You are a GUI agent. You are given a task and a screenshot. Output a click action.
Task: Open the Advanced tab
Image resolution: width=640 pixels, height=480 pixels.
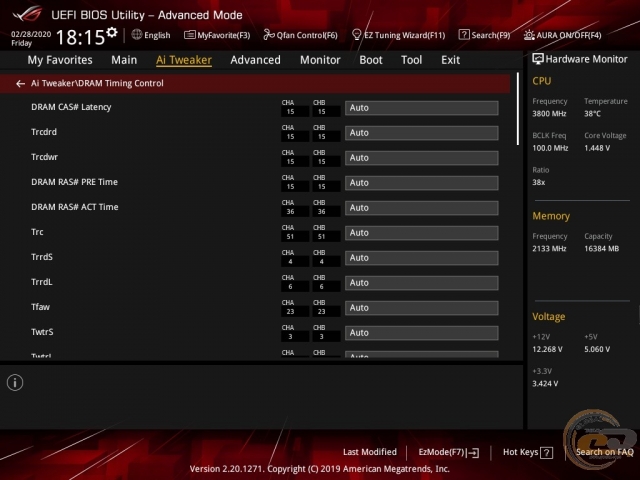[x=256, y=60]
